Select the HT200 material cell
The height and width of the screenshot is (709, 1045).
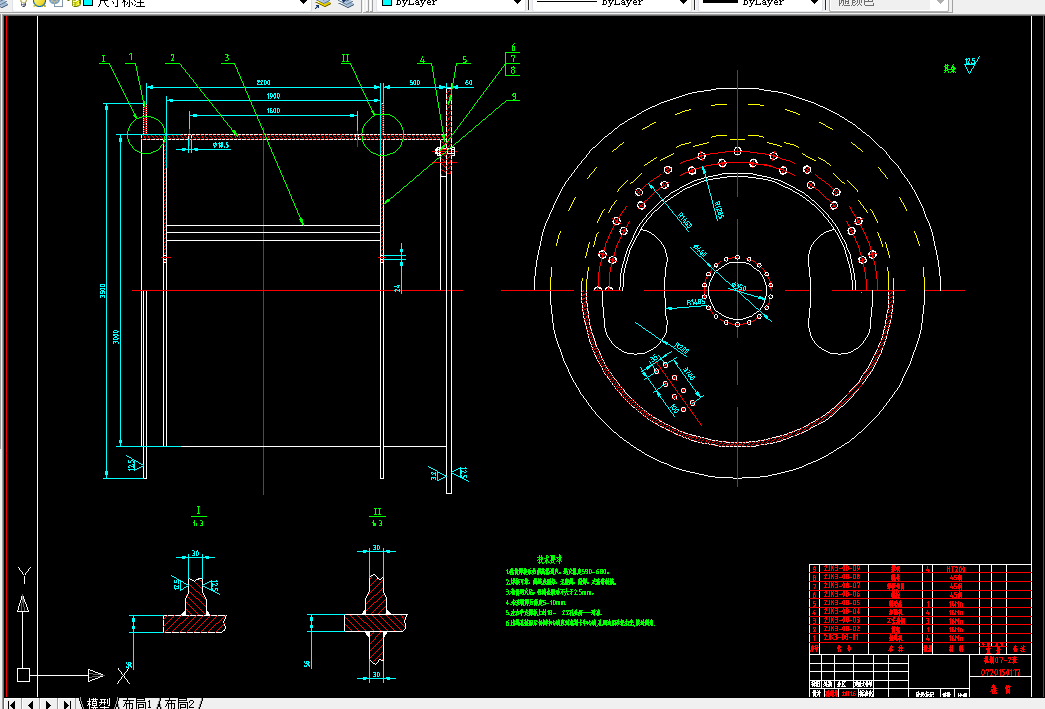pyautogui.click(x=956, y=569)
